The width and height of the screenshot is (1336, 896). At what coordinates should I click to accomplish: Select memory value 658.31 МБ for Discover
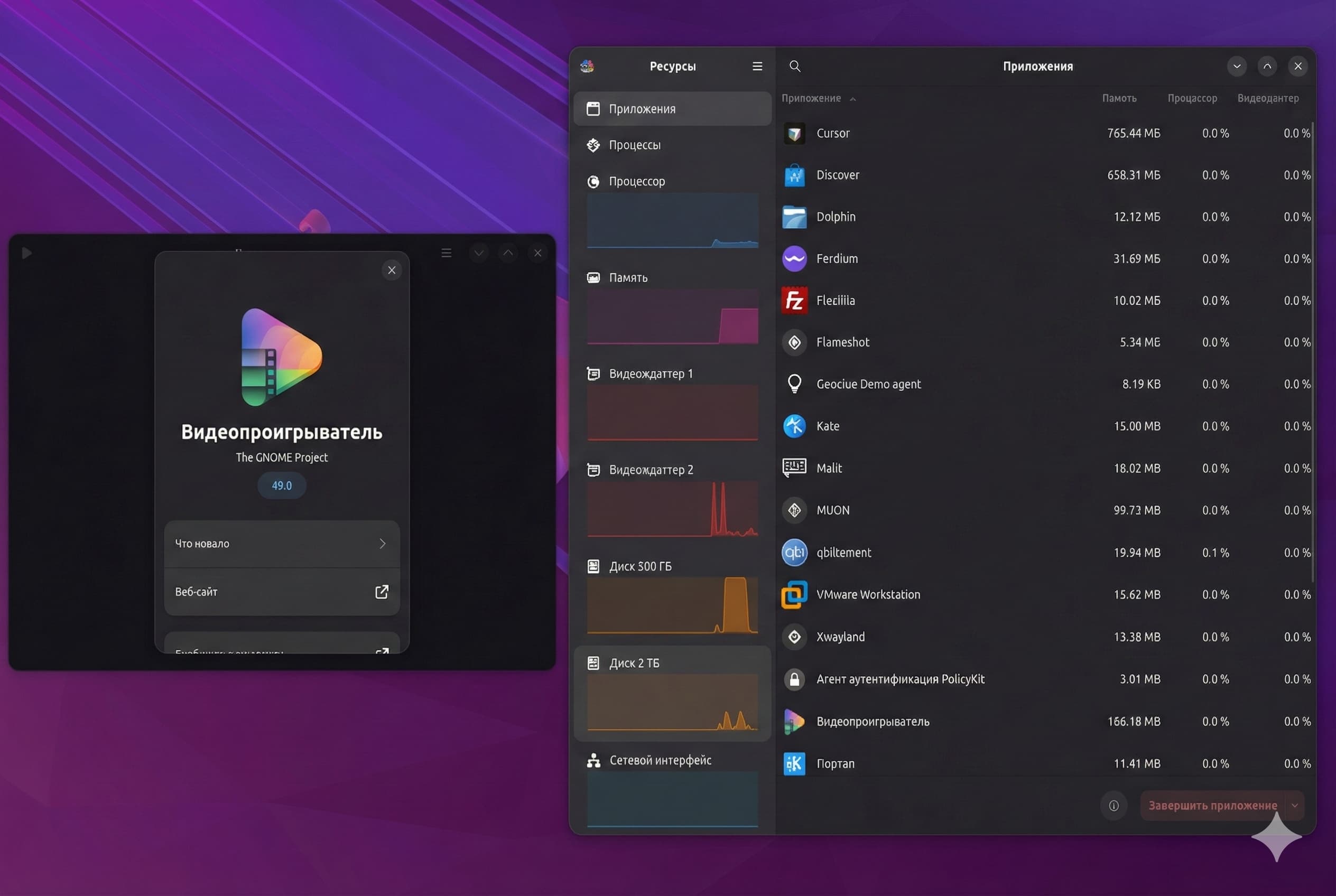(x=1133, y=175)
